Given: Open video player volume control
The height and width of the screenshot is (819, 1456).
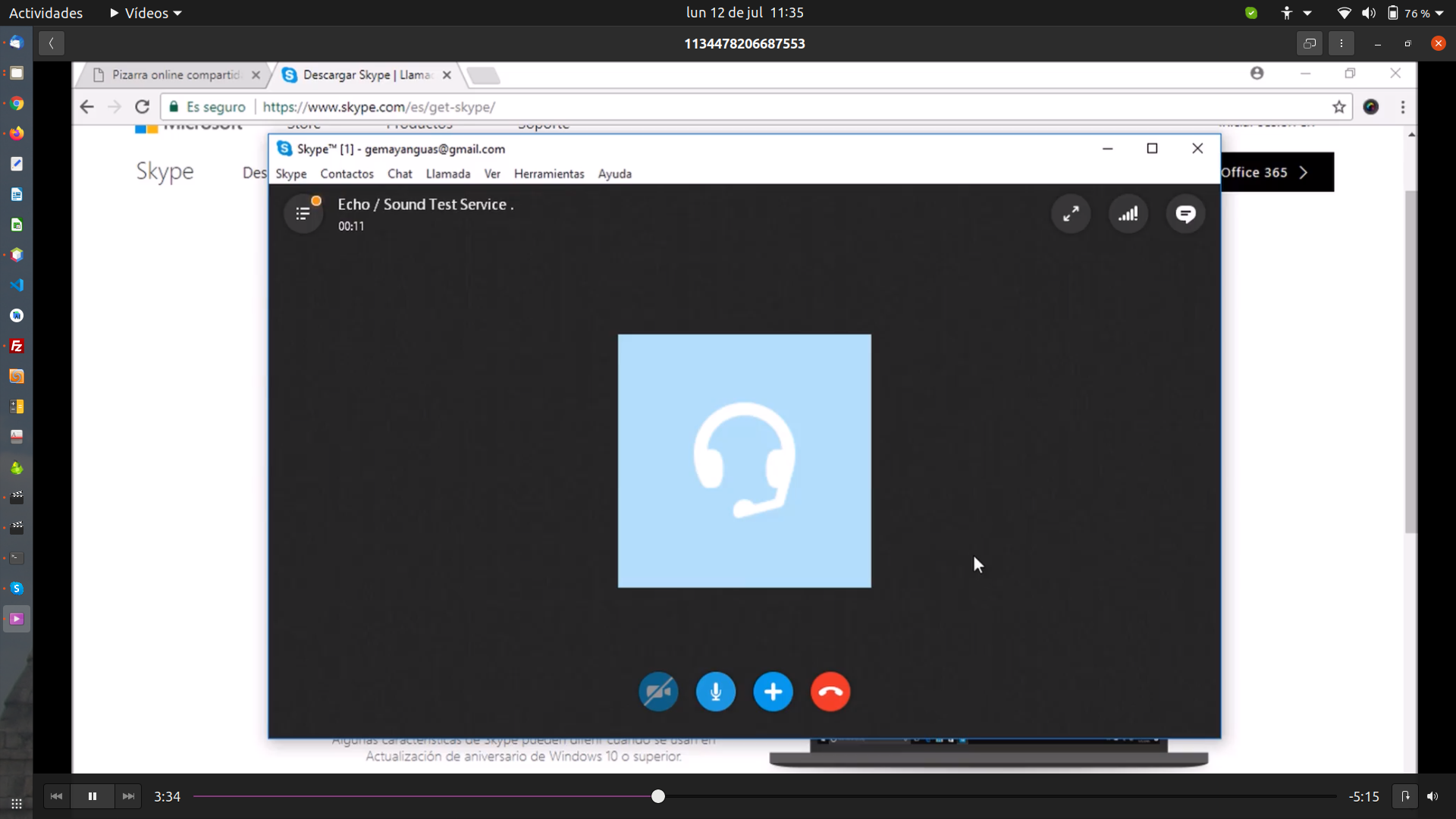Looking at the screenshot, I should click(x=1432, y=796).
